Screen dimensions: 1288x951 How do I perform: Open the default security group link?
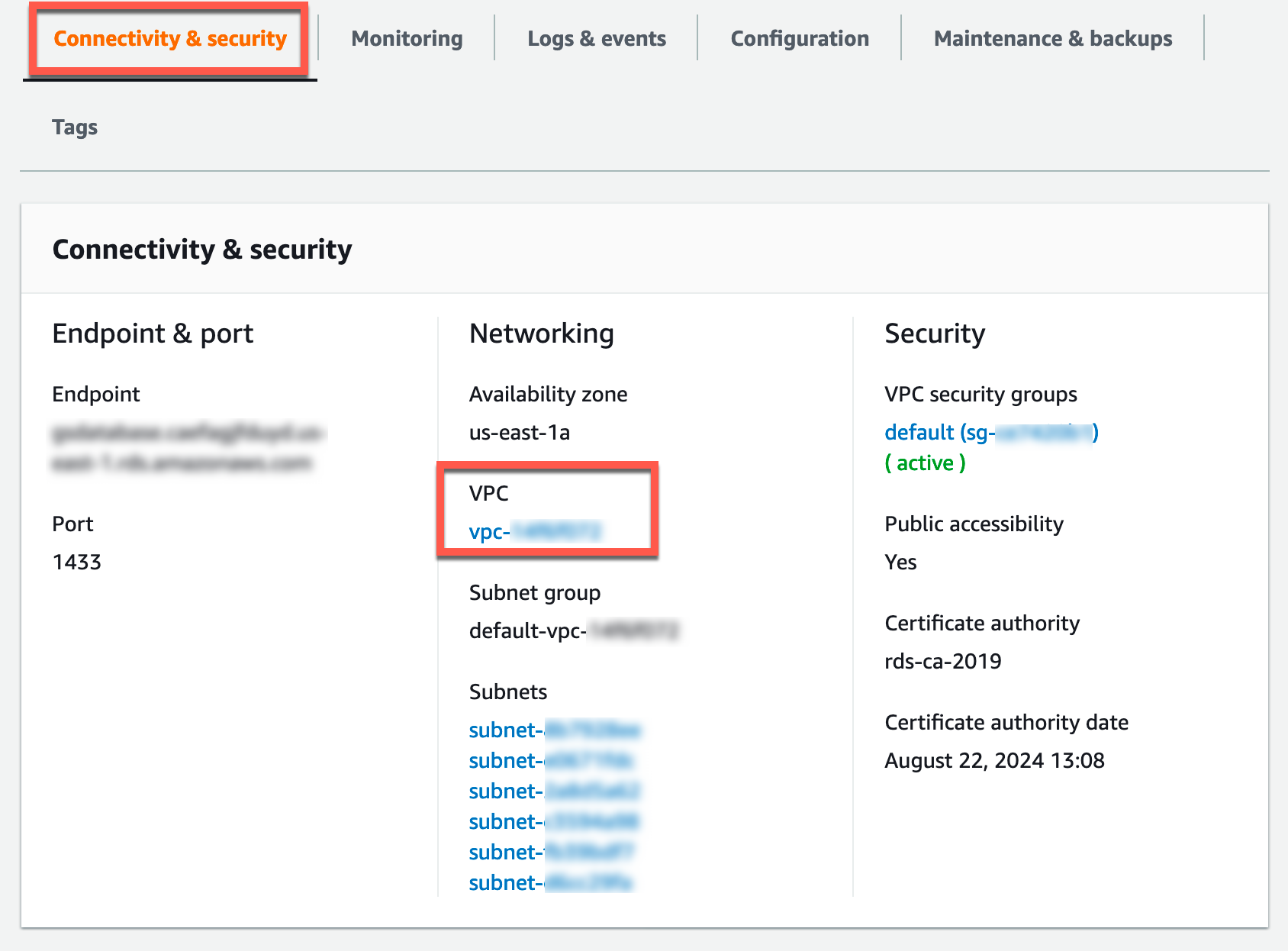click(990, 433)
